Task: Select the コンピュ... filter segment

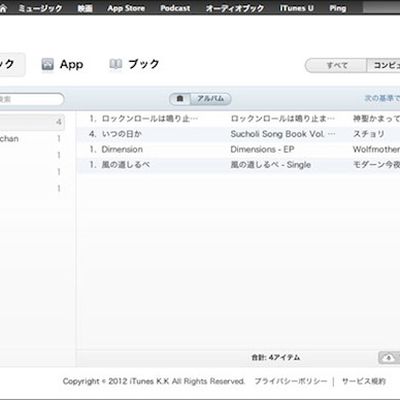Action: pos(383,65)
